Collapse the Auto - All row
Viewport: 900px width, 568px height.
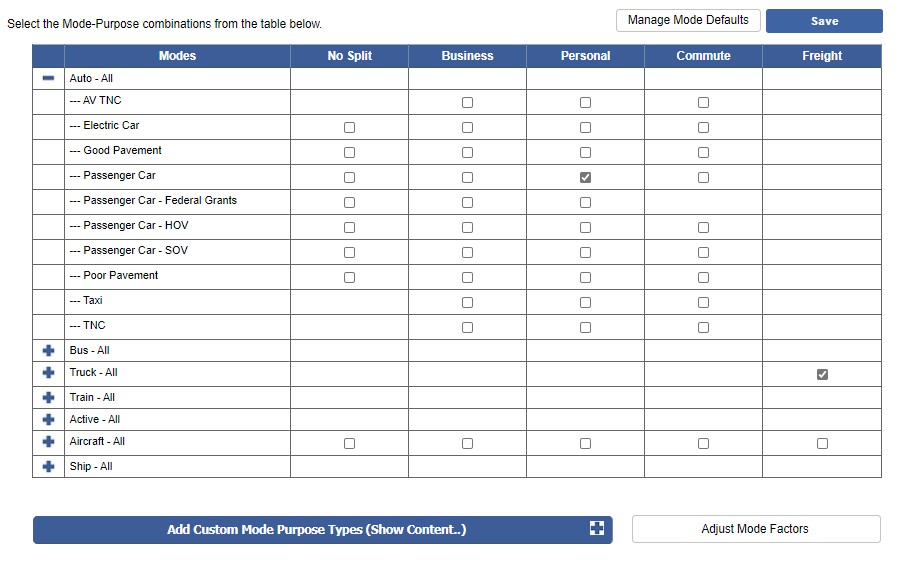[x=48, y=78]
